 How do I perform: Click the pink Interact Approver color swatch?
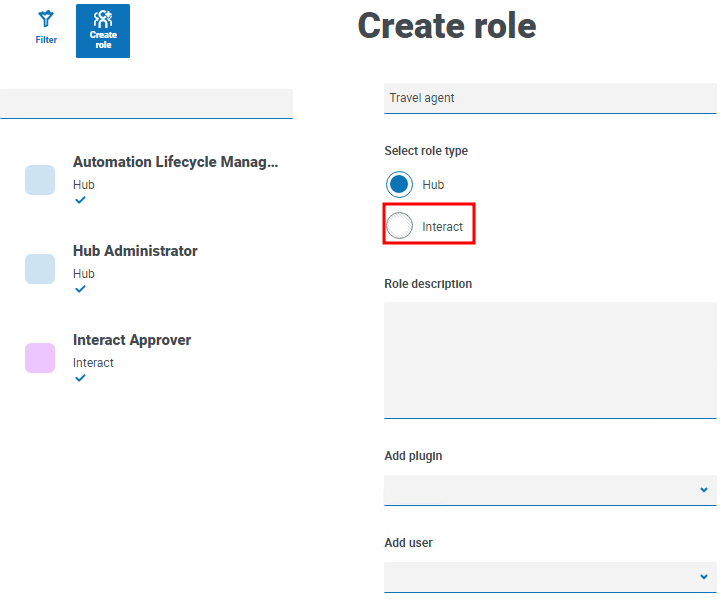(x=40, y=358)
